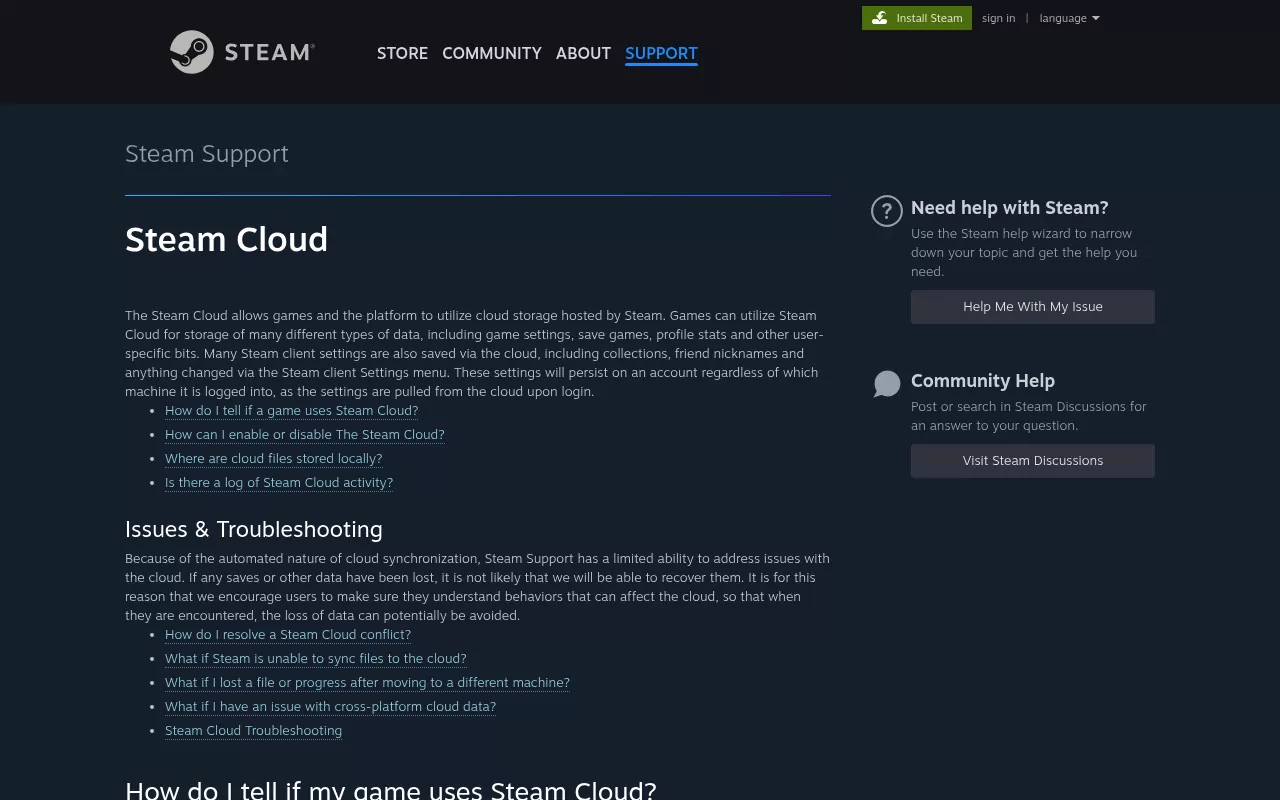This screenshot has height=800, width=1280.
Task: Click the Steam logo in the header
Action: (x=242, y=52)
